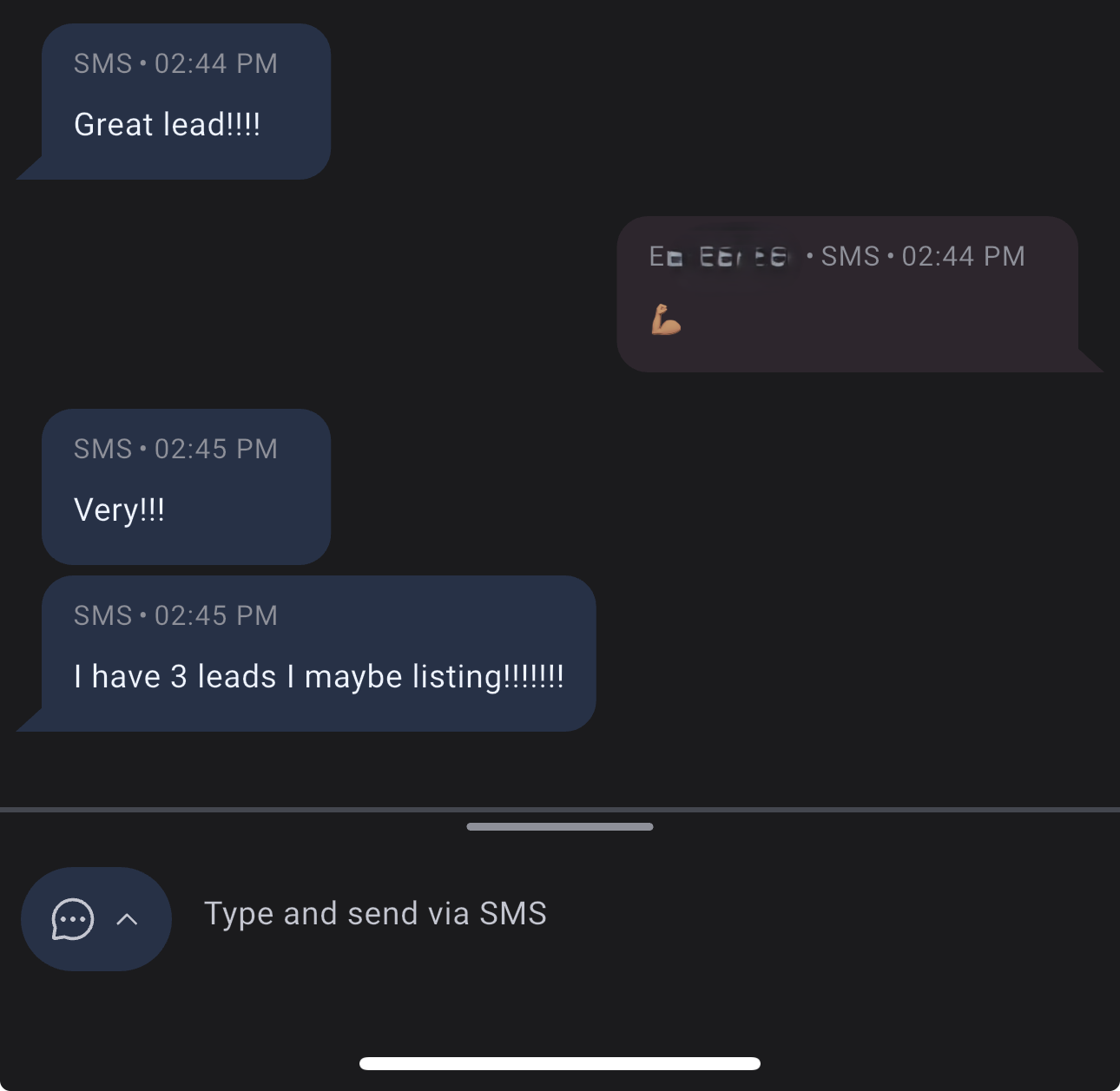Grab the gray drag handle above composer

[560, 826]
